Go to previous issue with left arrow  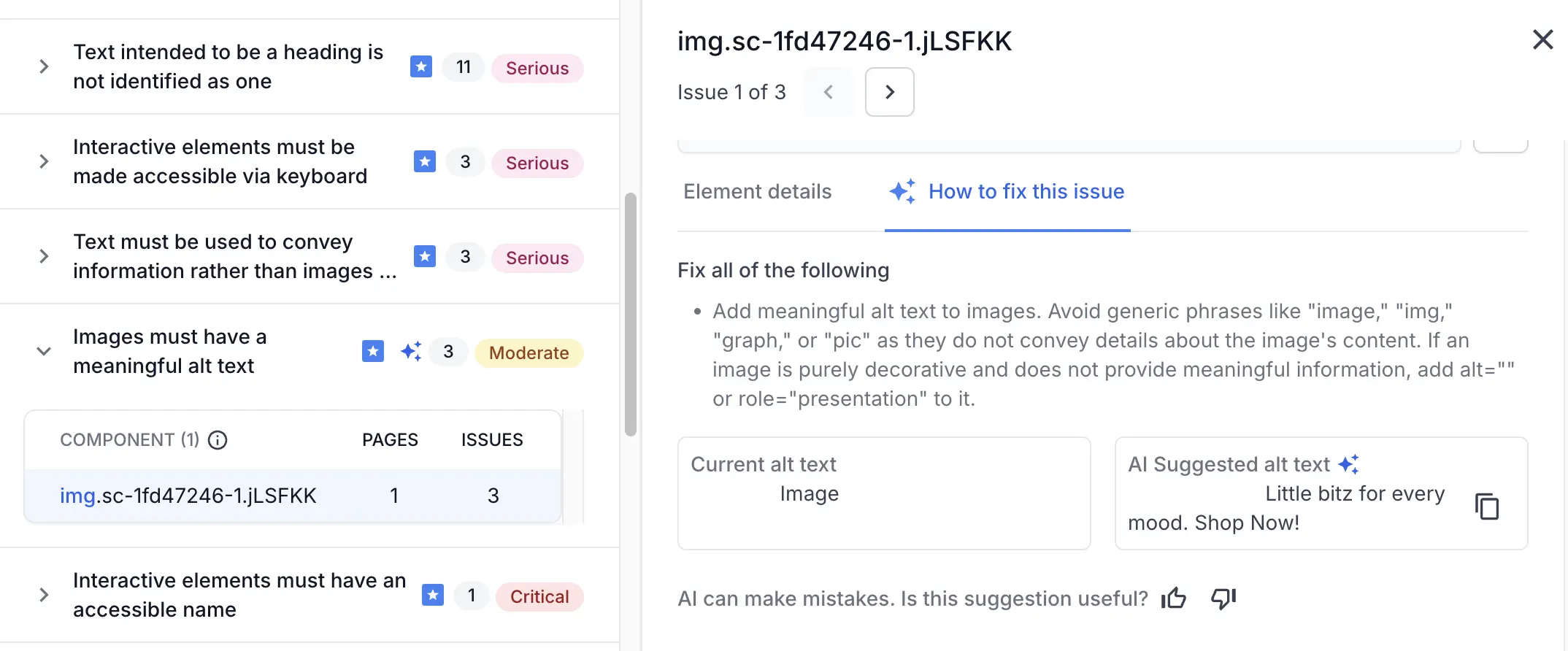pos(829,92)
